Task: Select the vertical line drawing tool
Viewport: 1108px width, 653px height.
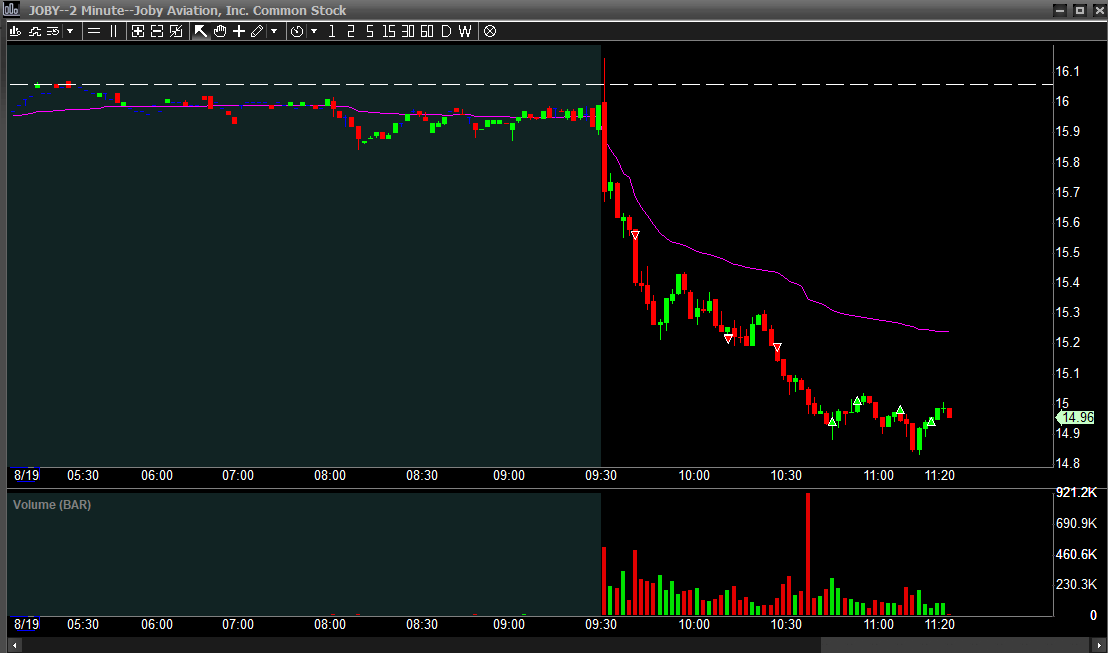Action: pos(113,31)
